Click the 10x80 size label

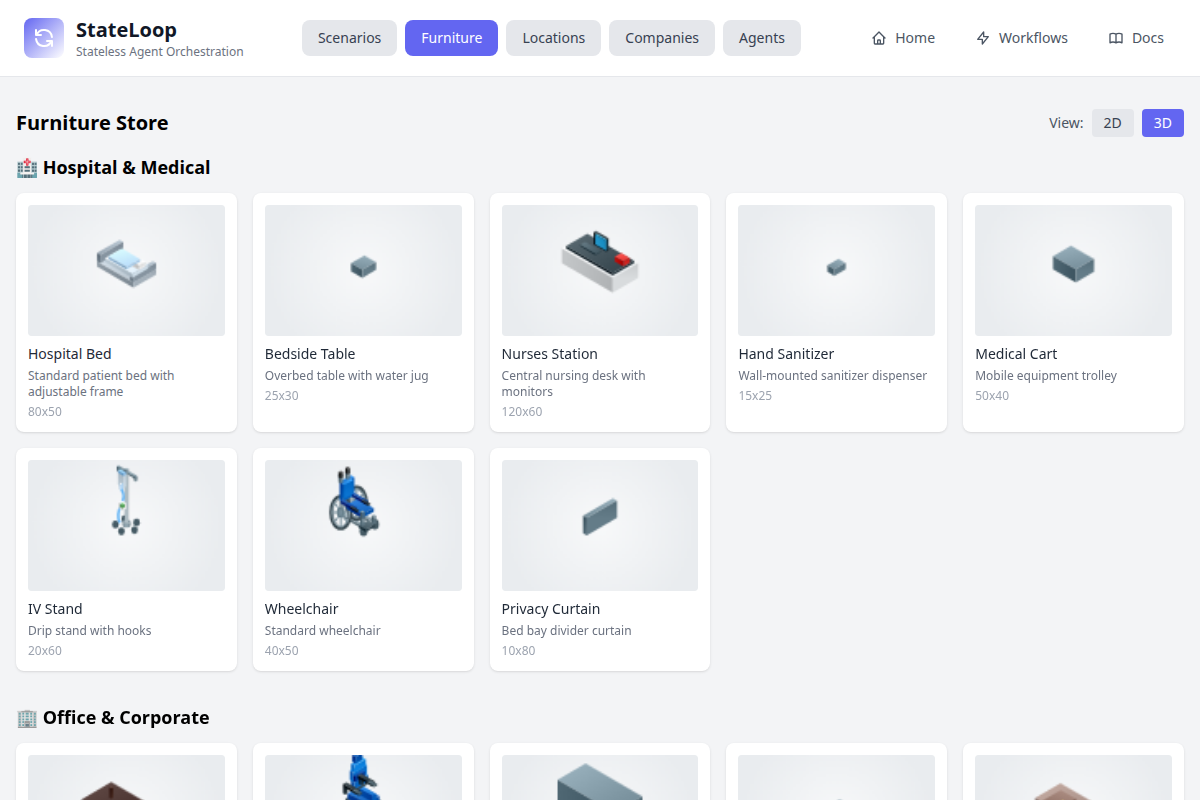pyautogui.click(x=519, y=650)
